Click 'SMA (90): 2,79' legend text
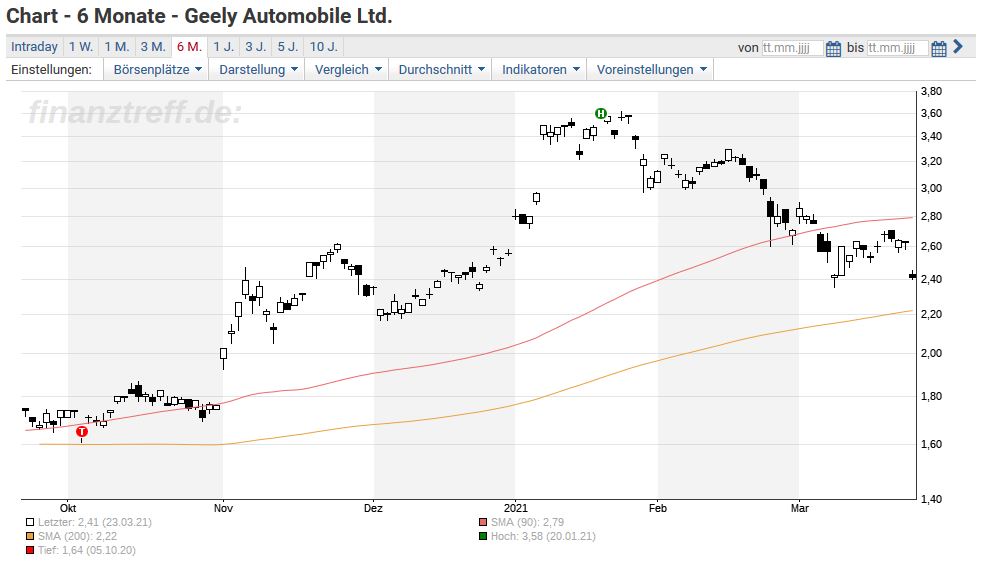Screen dimensions: 984x565 tap(527, 522)
